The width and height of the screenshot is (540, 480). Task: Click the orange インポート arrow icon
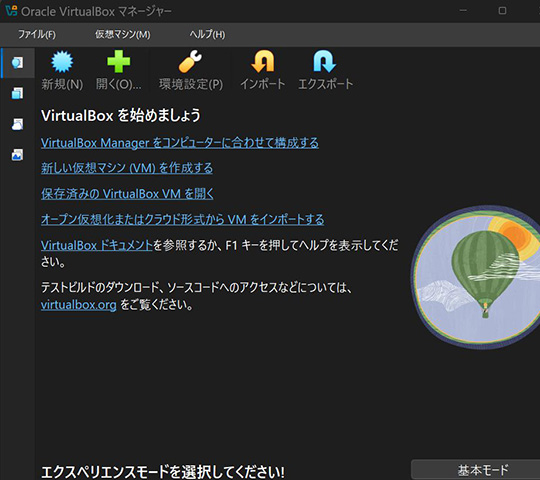click(x=263, y=62)
